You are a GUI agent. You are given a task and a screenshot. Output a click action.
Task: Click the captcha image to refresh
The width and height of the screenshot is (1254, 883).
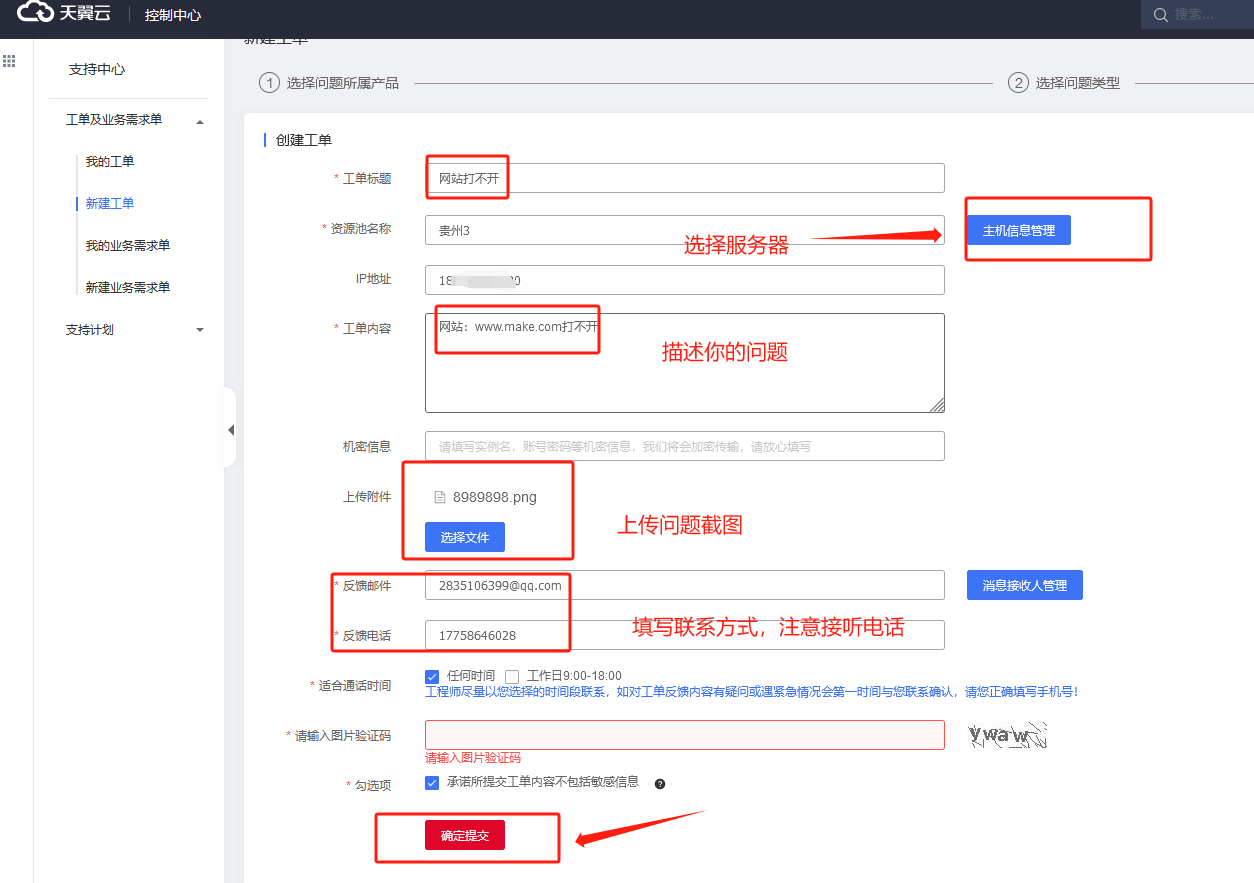[1006, 736]
